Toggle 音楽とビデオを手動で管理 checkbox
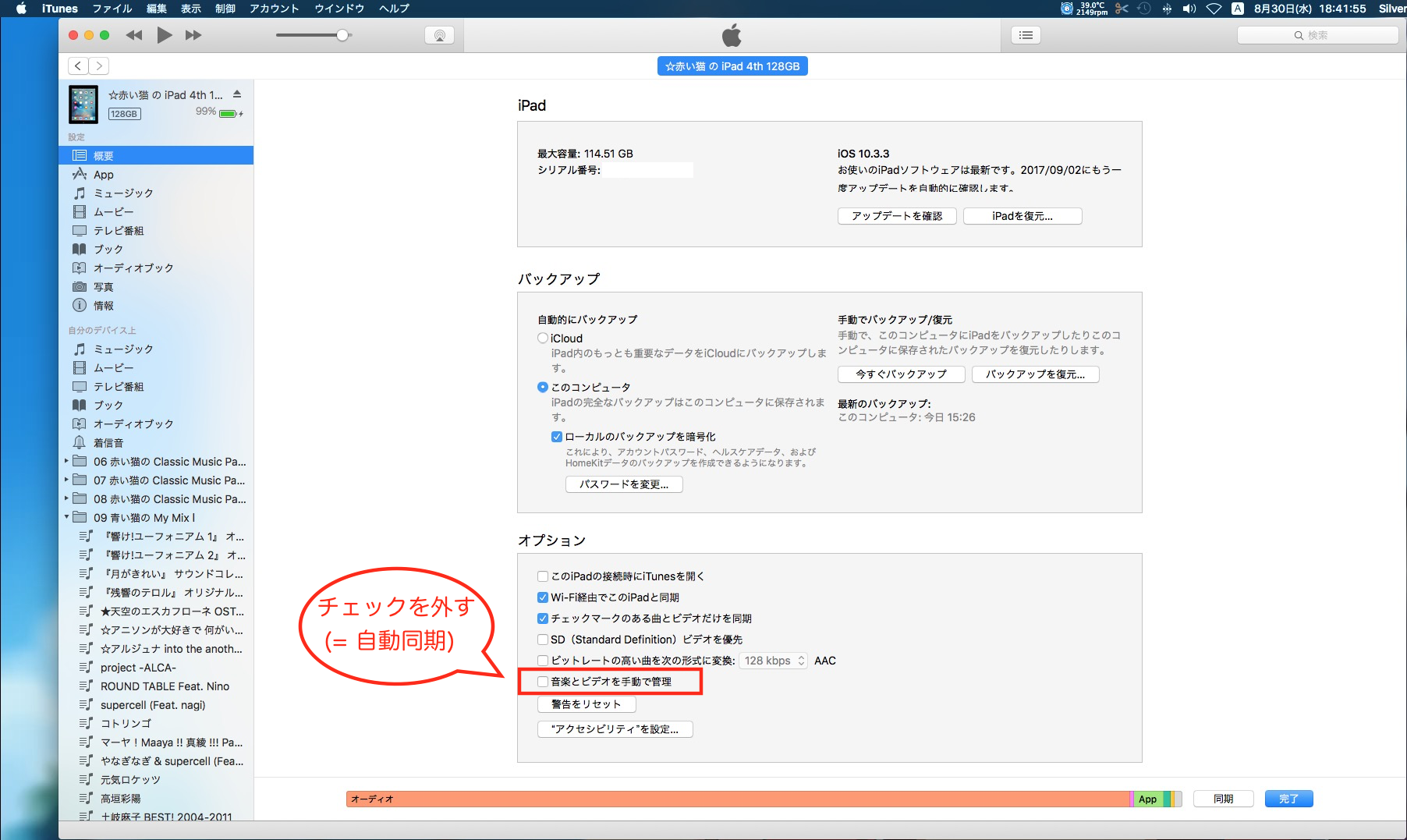Image resolution: width=1407 pixels, height=840 pixels. click(543, 682)
